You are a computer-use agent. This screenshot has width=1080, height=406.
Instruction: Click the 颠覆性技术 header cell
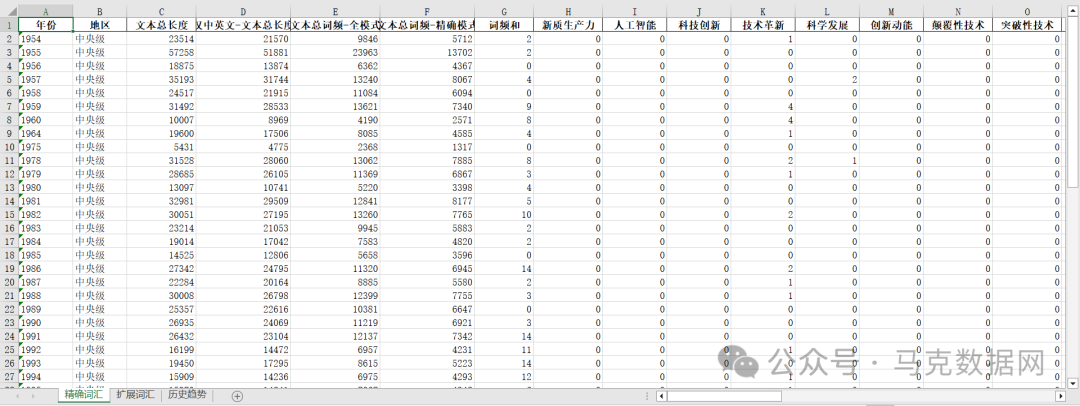pyautogui.click(x=958, y=25)
